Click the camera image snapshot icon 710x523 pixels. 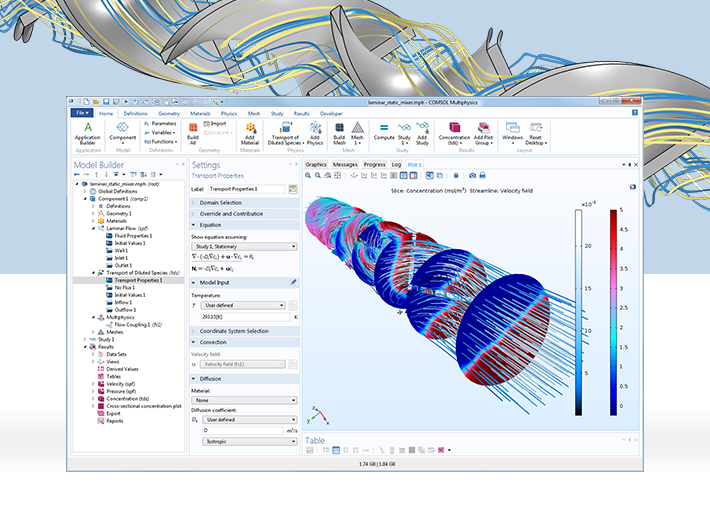click(472, 176)
